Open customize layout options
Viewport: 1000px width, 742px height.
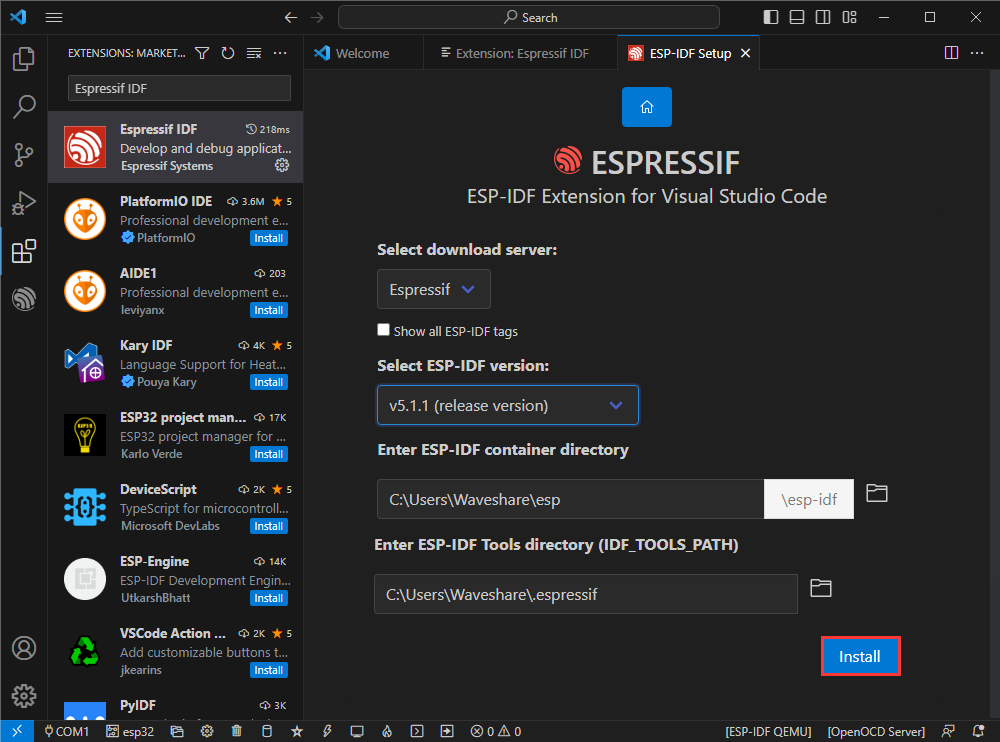tap(849, 17)
